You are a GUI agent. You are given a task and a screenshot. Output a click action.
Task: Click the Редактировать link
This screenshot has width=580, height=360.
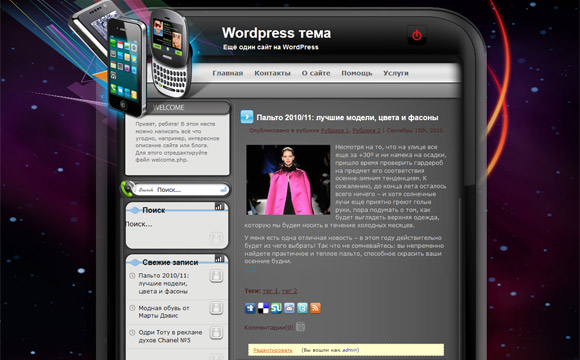[x=273, y=350]
